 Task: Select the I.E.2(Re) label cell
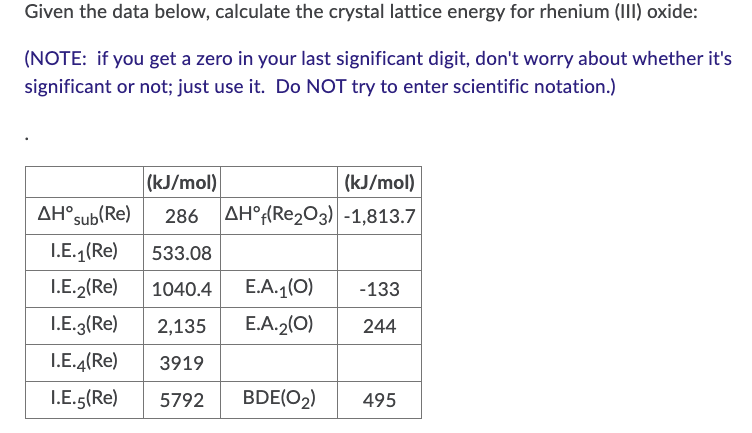coord(84,289)
